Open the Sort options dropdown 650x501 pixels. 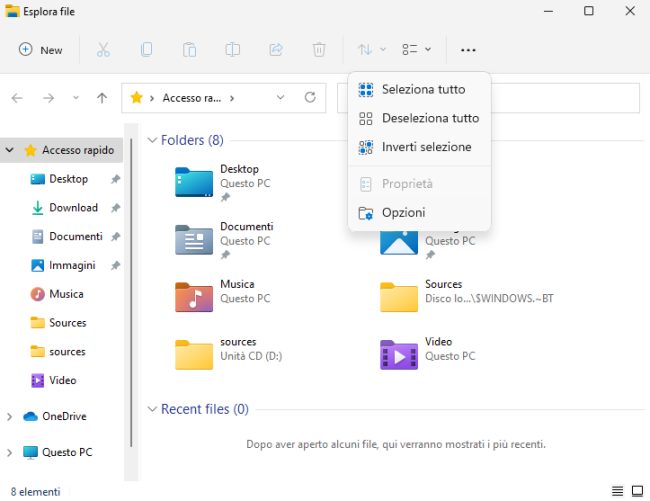click(x=371, y=50)
